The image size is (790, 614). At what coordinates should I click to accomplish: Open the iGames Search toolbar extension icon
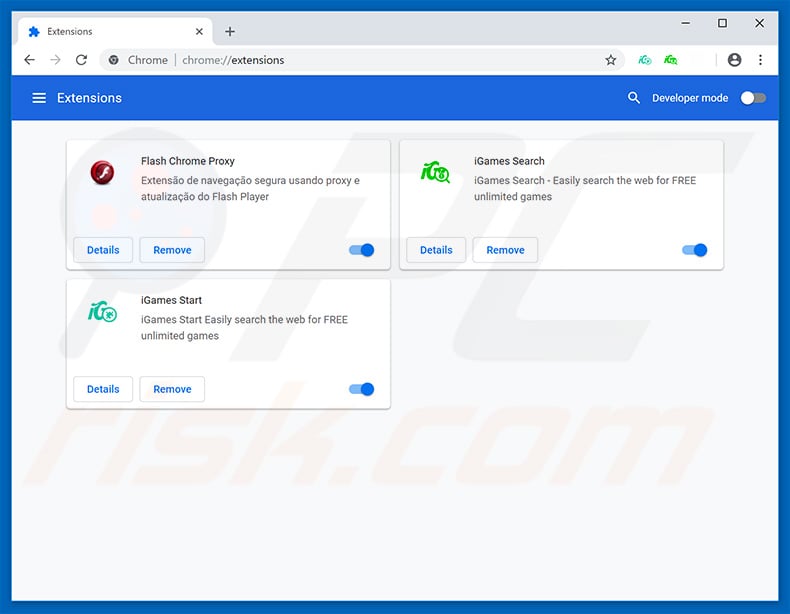(671, 60)
